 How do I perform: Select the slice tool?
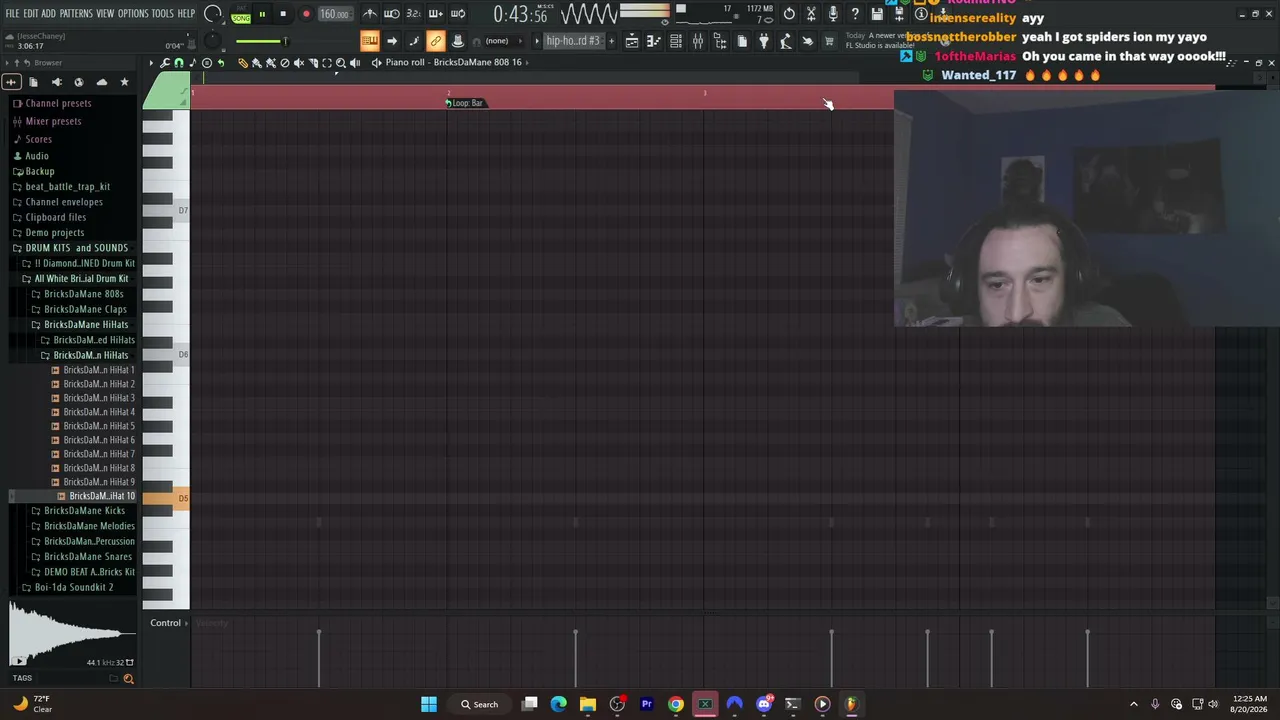(313, 63)
